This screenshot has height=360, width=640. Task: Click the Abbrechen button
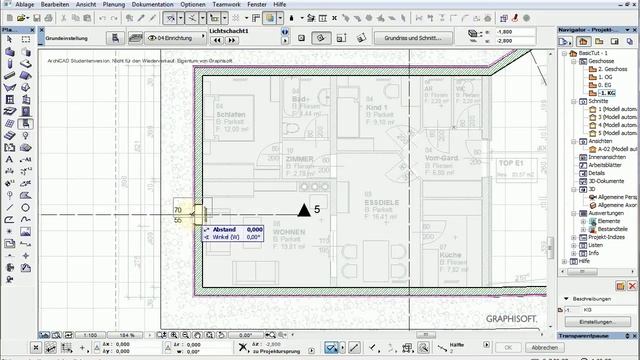coord(544,348)
